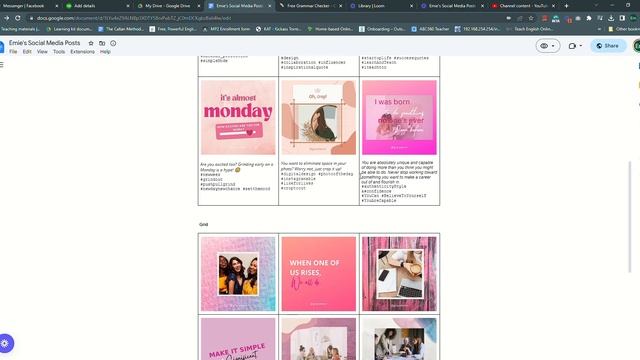This screenshot has width=640, height=360.
Task: Open the Google account avatar in Docs
Action: tap(637, 46)
